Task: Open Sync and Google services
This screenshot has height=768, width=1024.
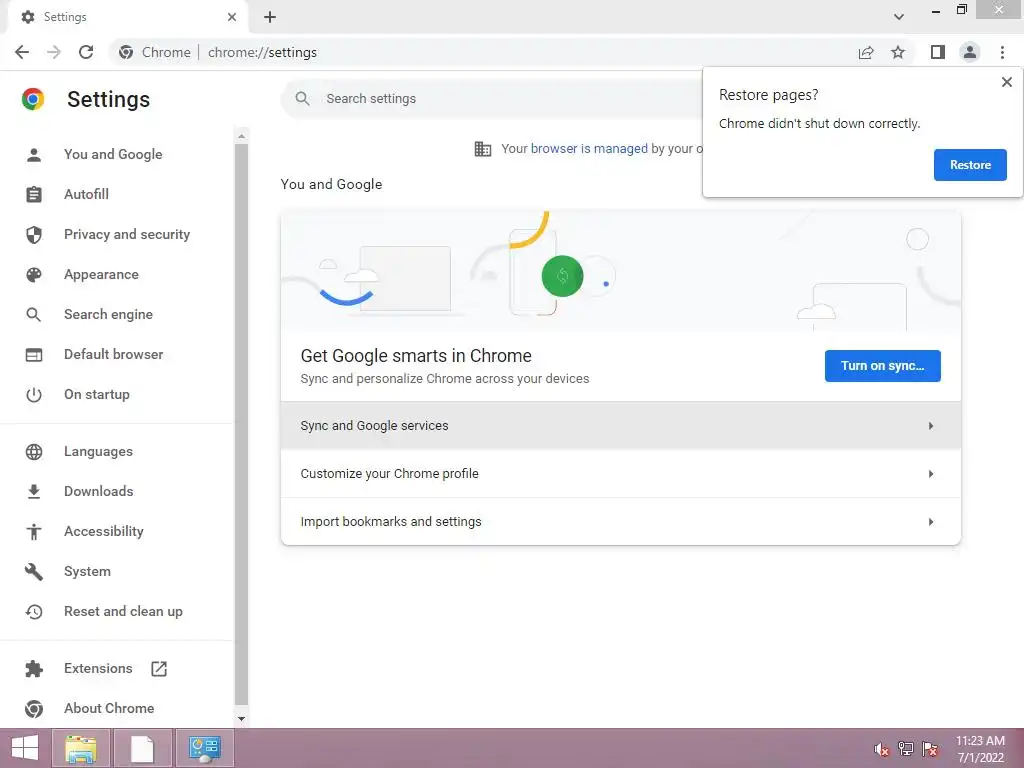Action: [x=620, y=426]
